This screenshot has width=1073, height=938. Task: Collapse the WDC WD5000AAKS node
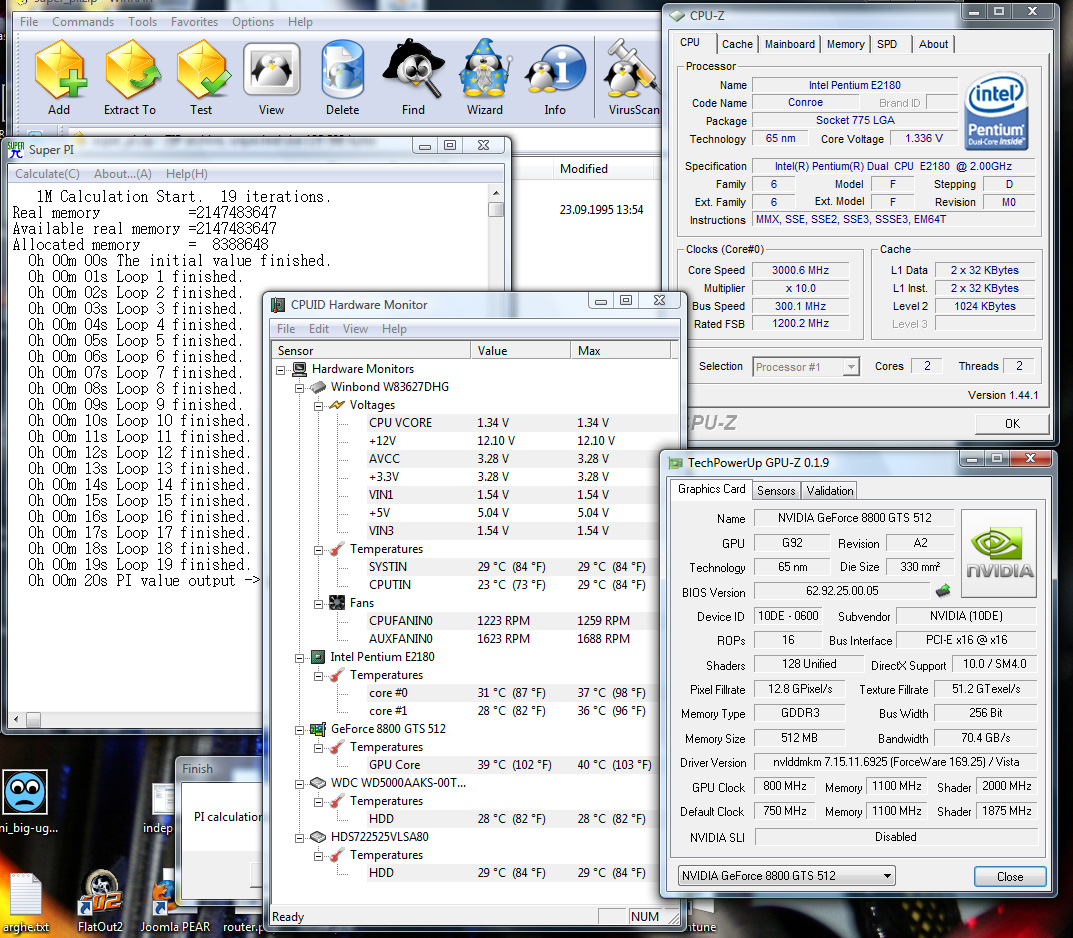(299, 784)
